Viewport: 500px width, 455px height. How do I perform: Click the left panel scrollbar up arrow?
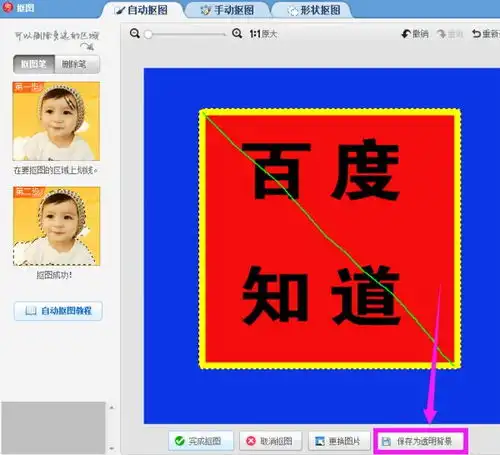click(112, 407)
